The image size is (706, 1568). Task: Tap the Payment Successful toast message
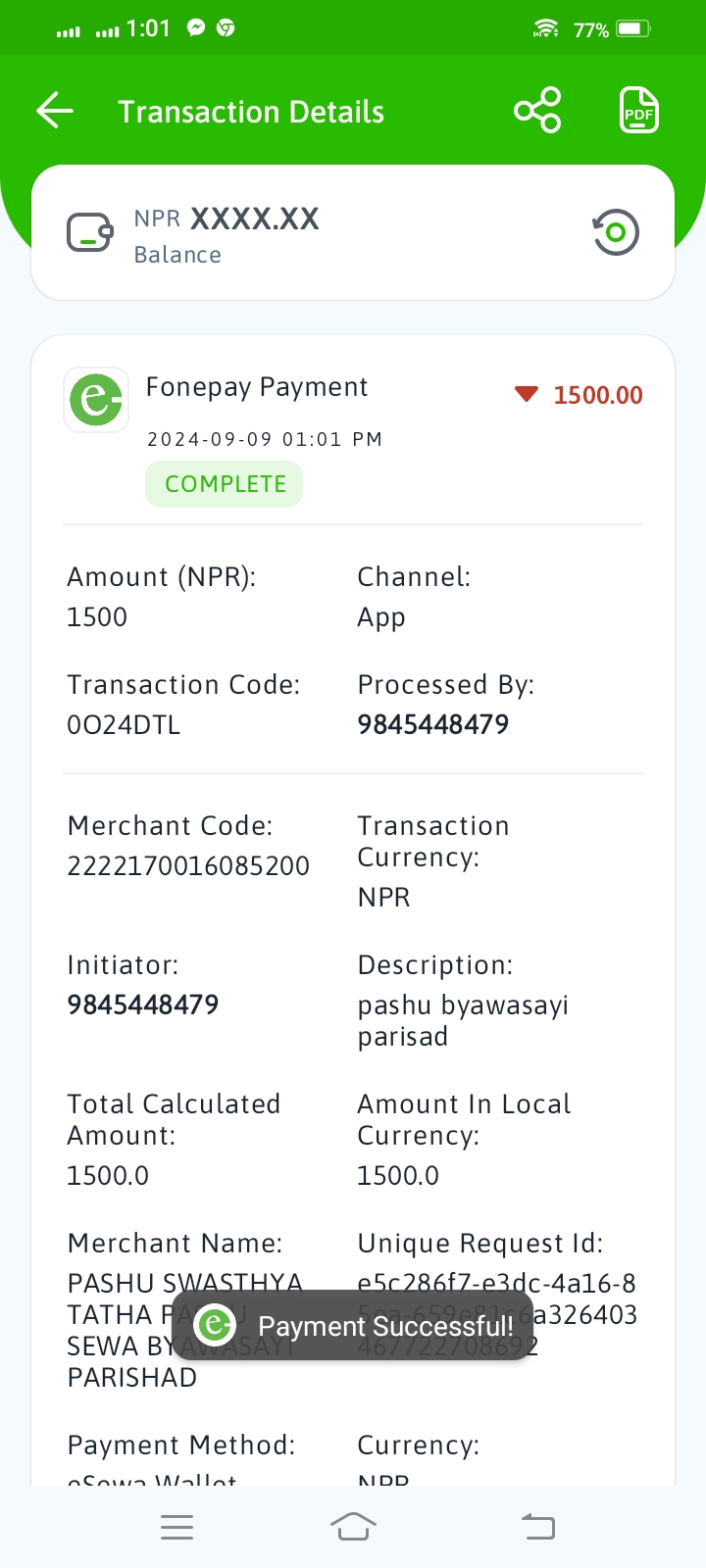click(x=353, y=1326)
